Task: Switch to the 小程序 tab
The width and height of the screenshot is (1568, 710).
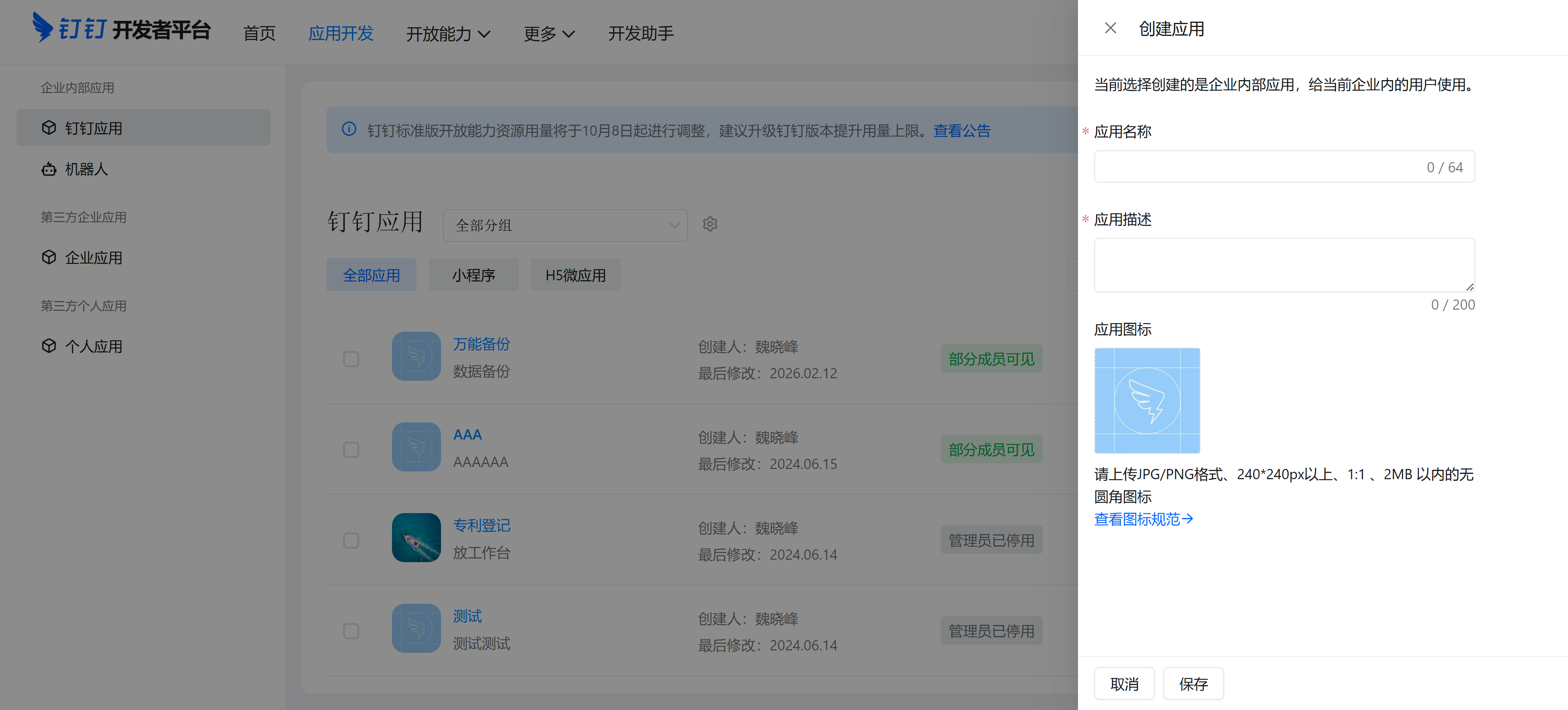Action: pos(474,275)
